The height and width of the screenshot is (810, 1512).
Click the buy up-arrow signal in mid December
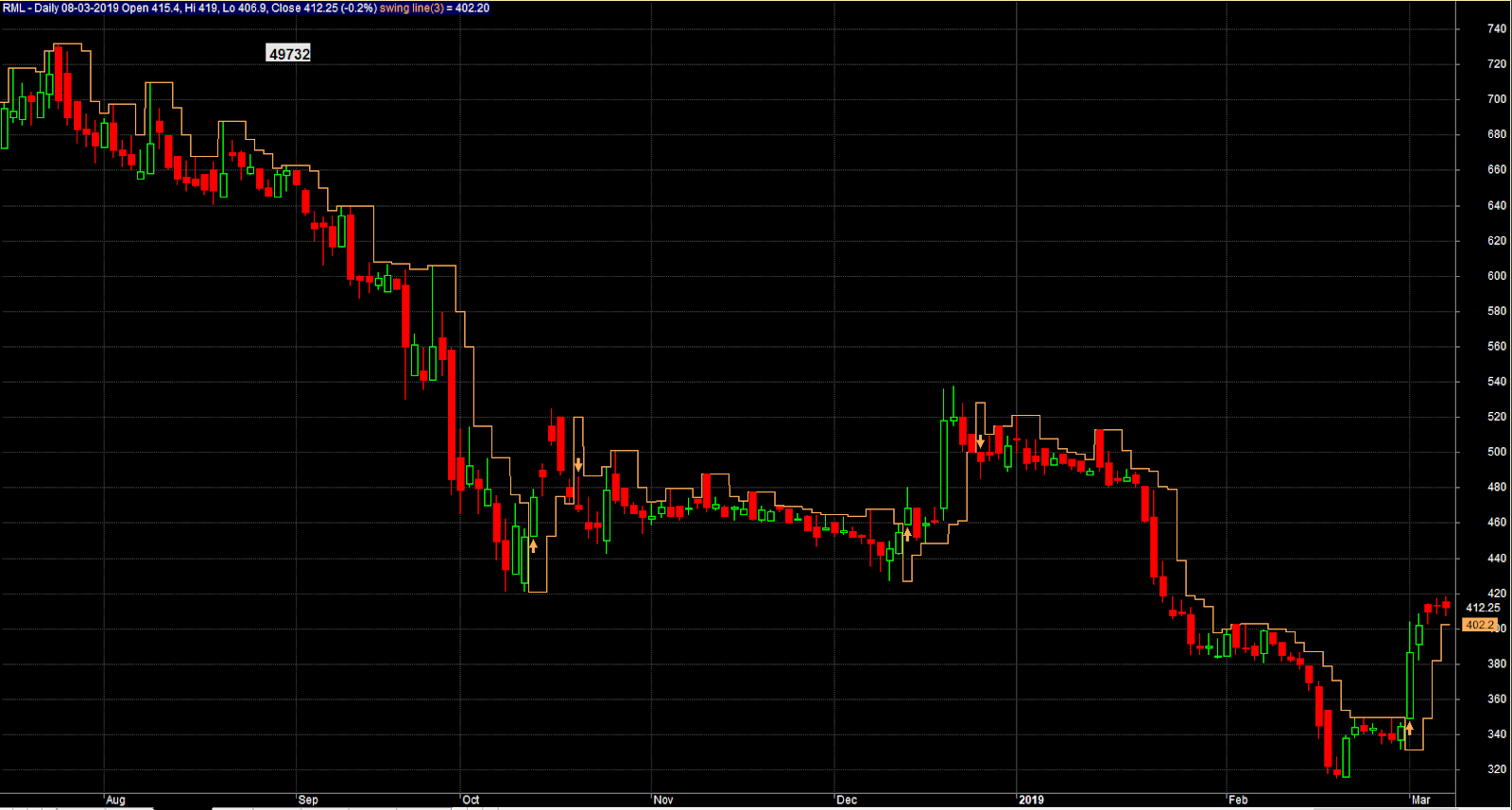point(907,534)
